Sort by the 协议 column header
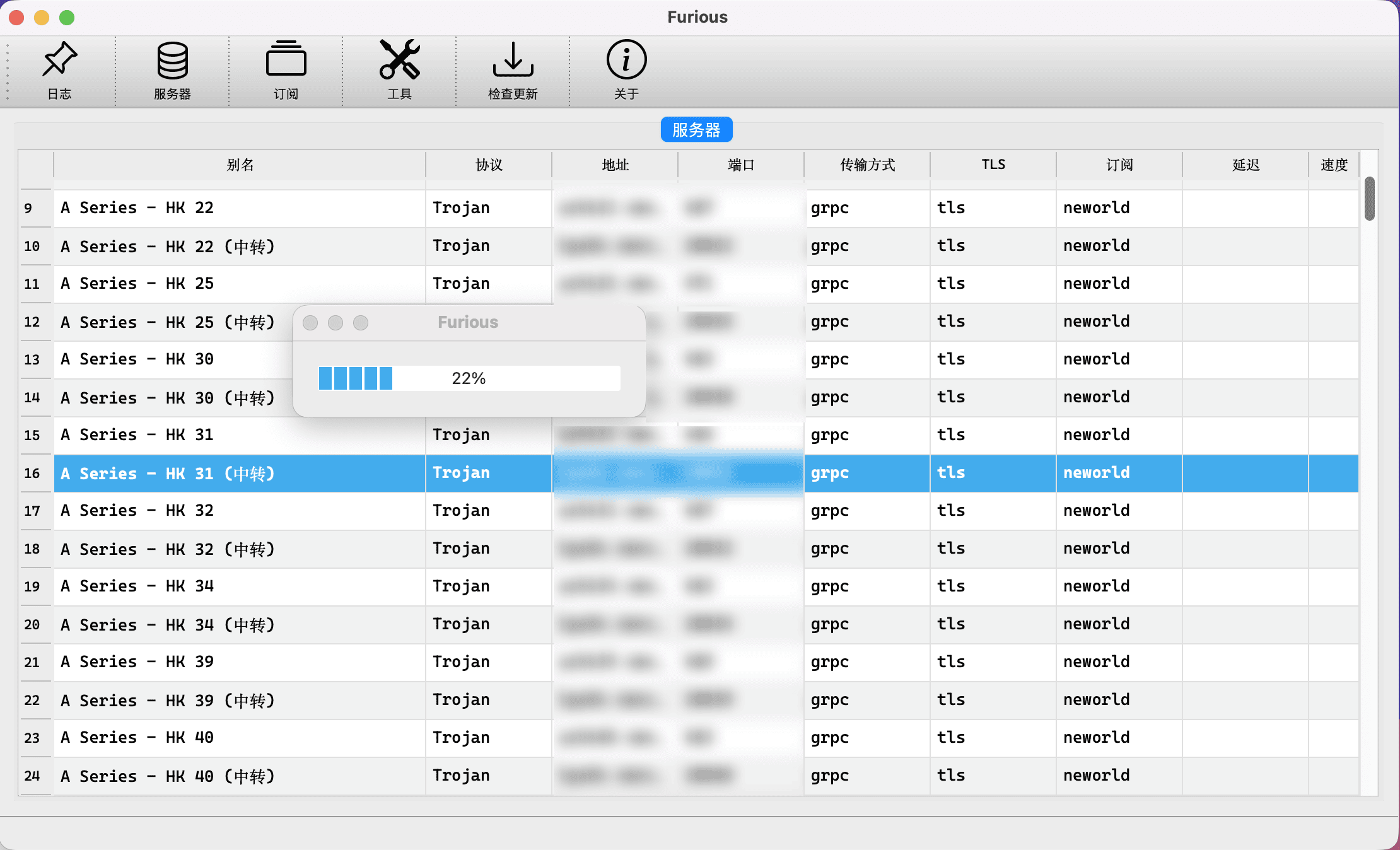This screenshot has height=850, width=1400. [x=489, y=165]
